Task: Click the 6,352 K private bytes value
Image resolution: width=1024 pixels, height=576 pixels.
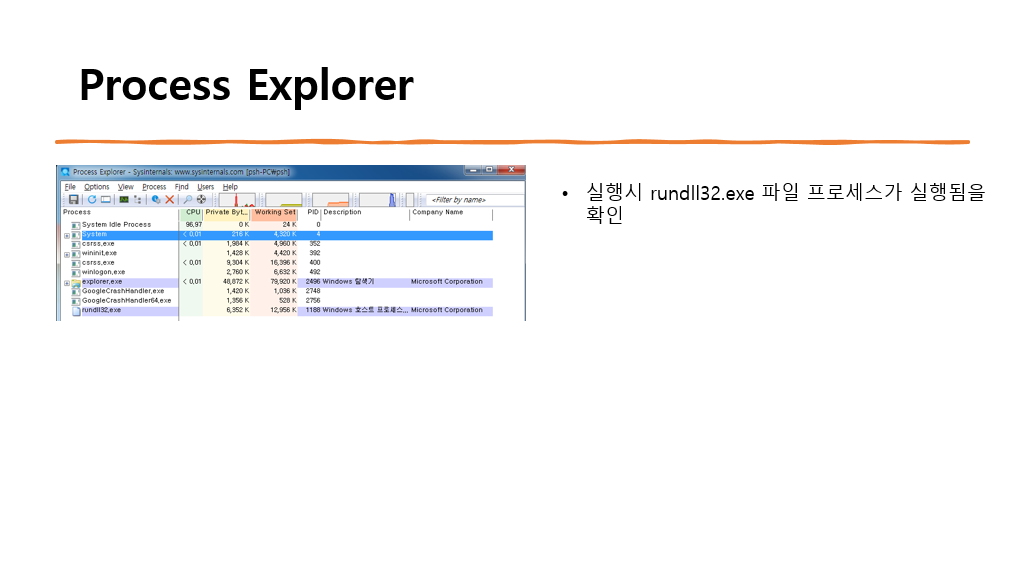Action: tap(238, 310)
